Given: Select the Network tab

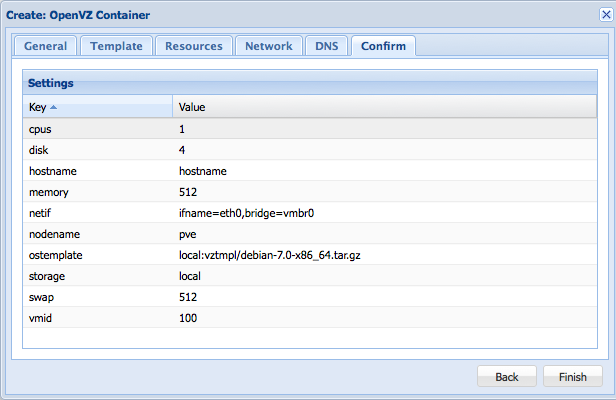Looking at the screenshot, I should [x=269, y=46].
